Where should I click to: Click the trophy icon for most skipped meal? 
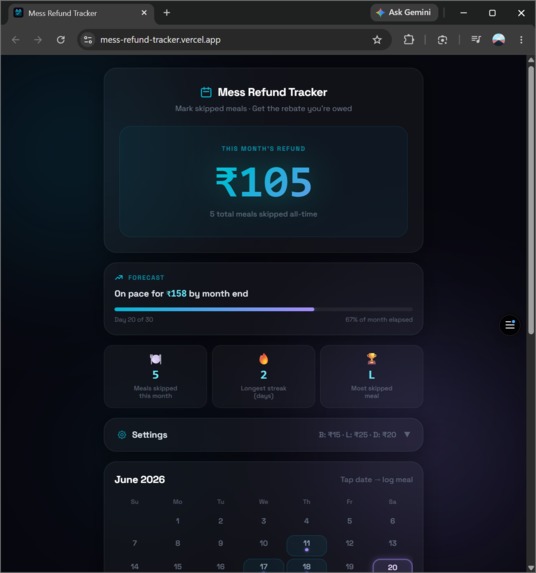point(372,359)
